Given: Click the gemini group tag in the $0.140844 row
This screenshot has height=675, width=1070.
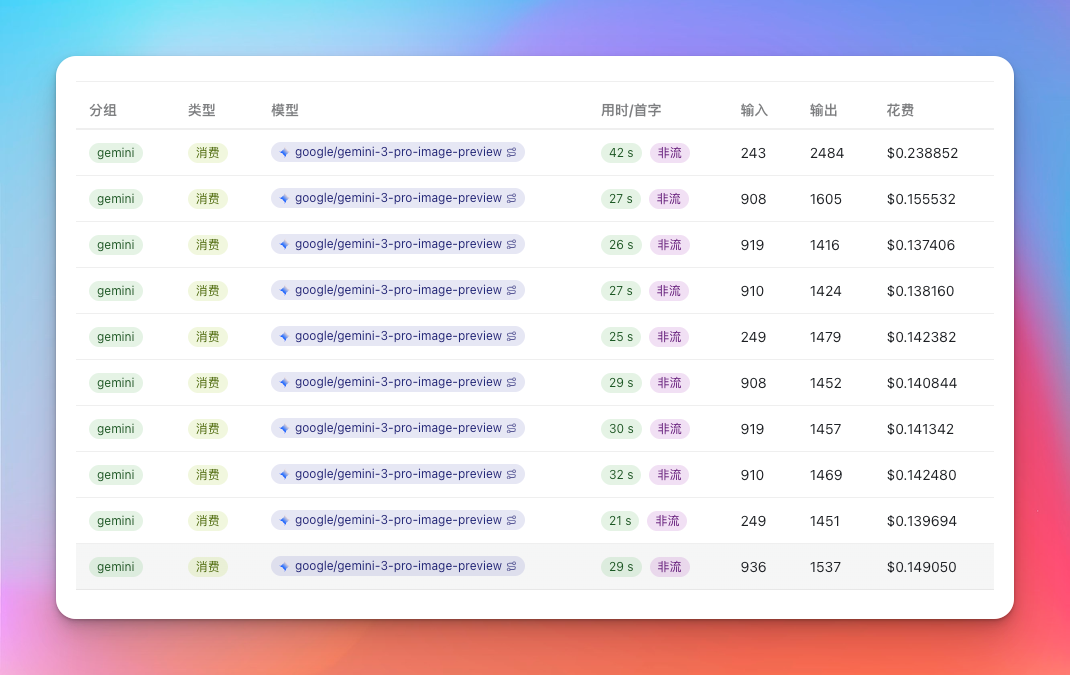Looking at the screenshot, I should (115, 383).
